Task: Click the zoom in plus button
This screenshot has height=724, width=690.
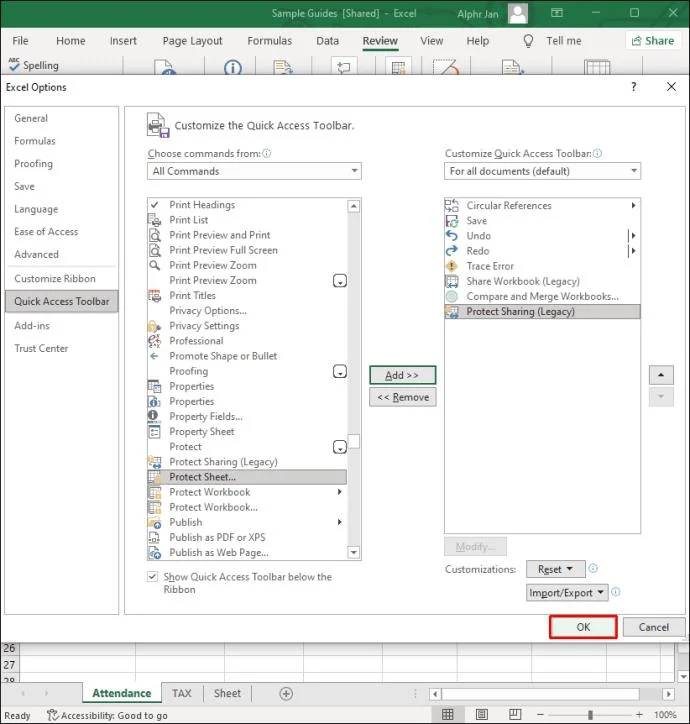Action: tap(639, 715)
